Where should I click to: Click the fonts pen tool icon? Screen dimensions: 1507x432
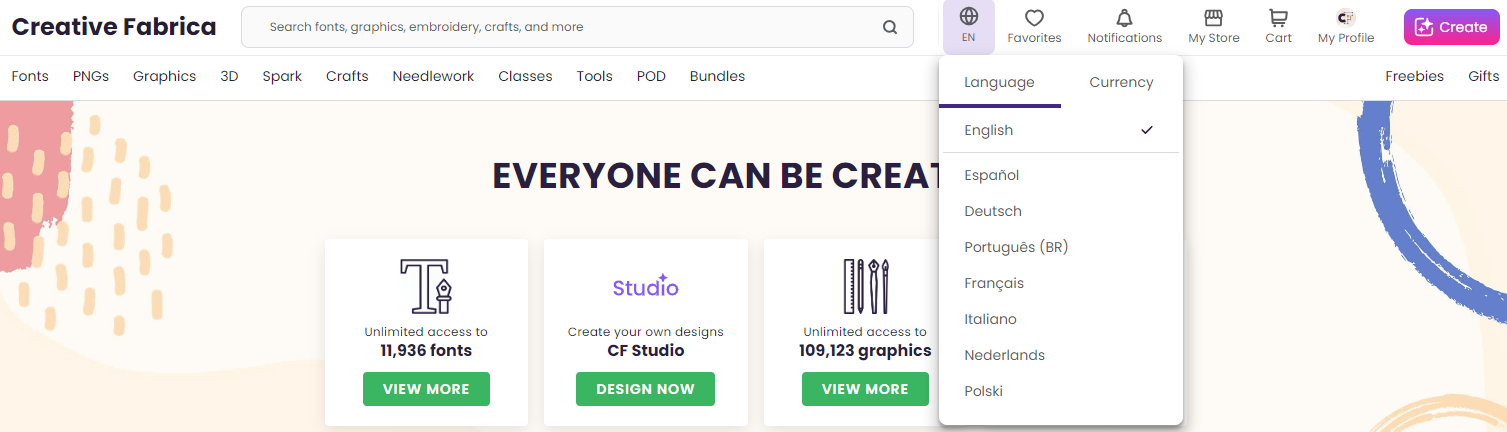426,286
